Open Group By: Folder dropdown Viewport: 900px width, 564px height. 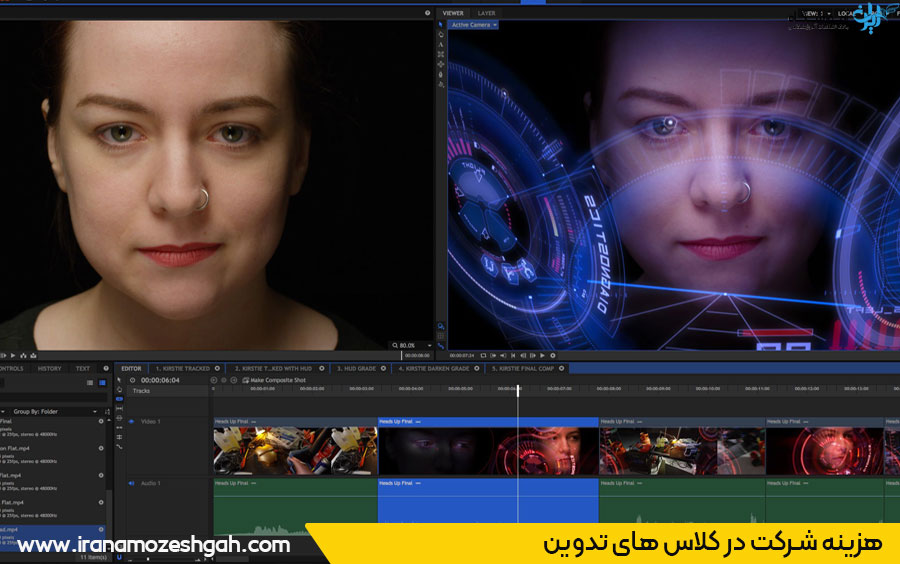55,411
